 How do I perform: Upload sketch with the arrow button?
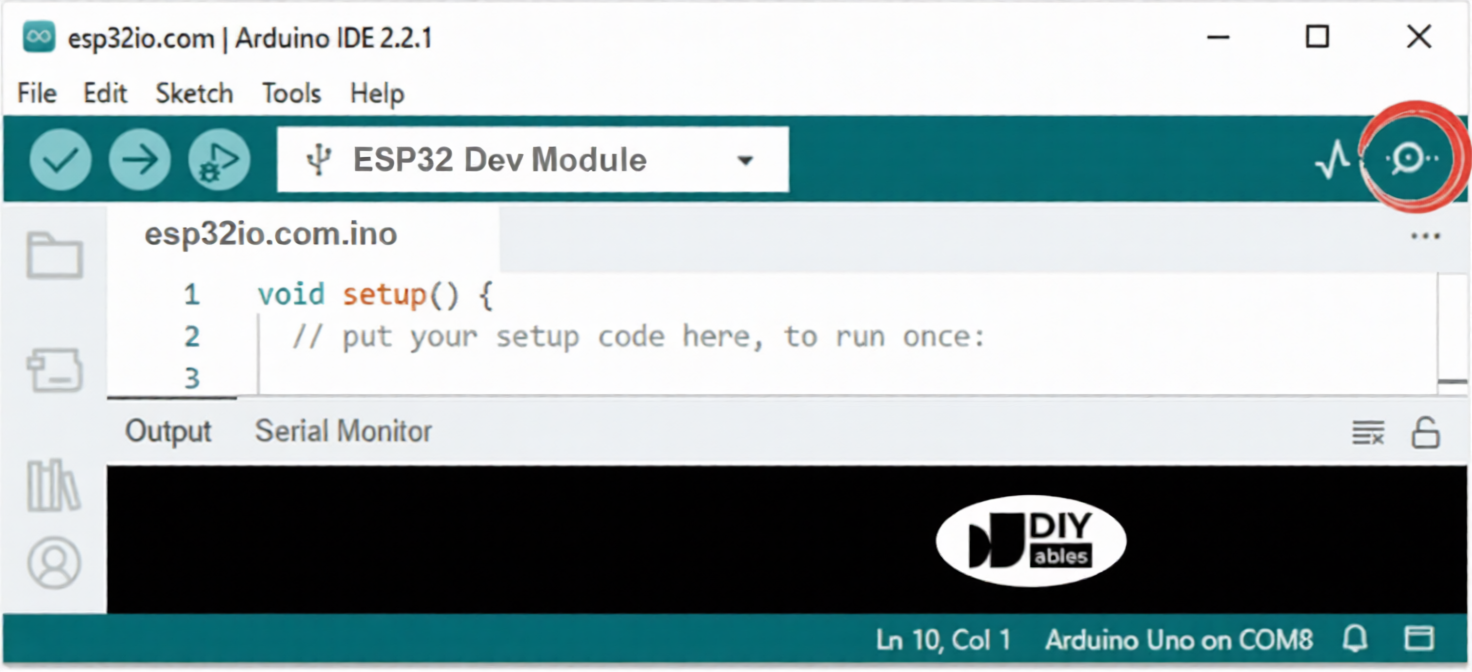140,159
